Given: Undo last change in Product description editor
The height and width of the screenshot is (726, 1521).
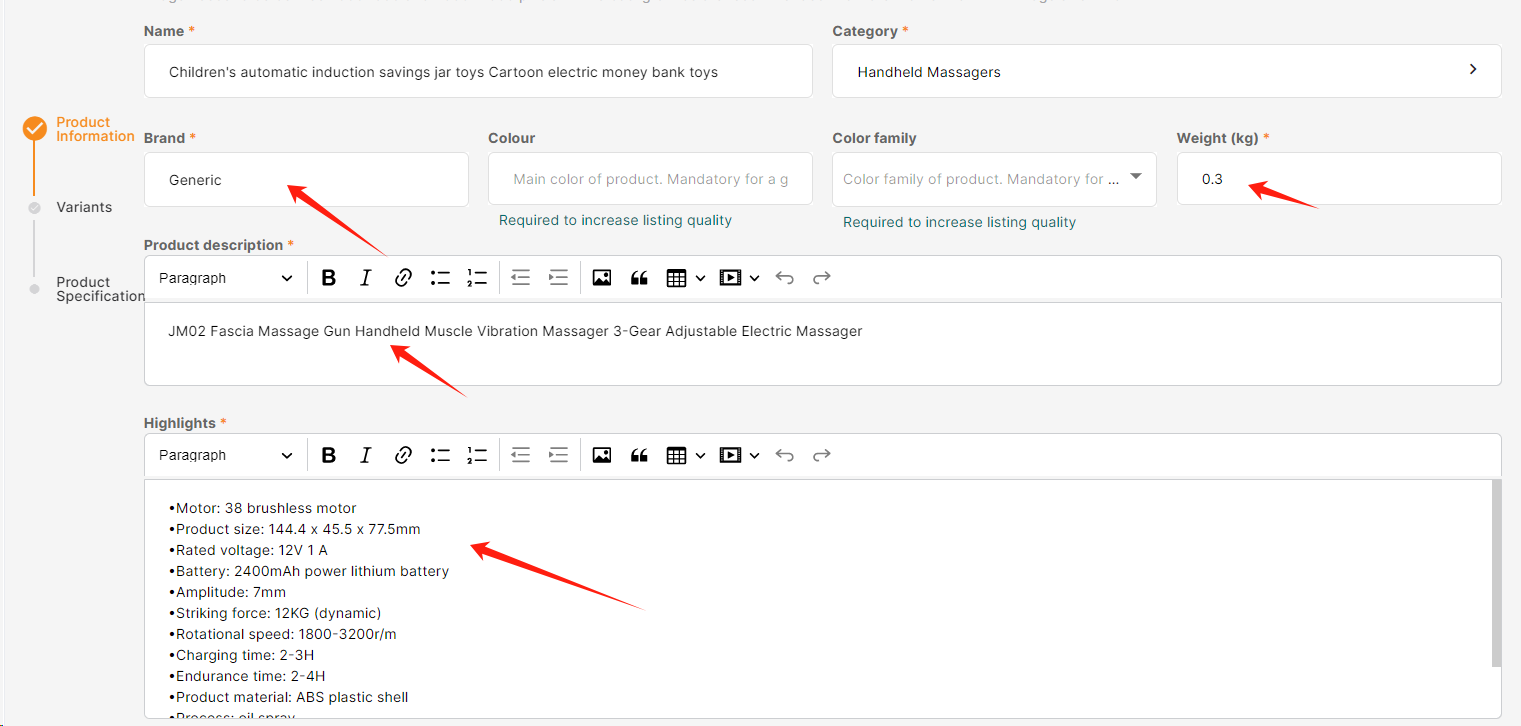Looking at the screenshot, I should point(785,278).
